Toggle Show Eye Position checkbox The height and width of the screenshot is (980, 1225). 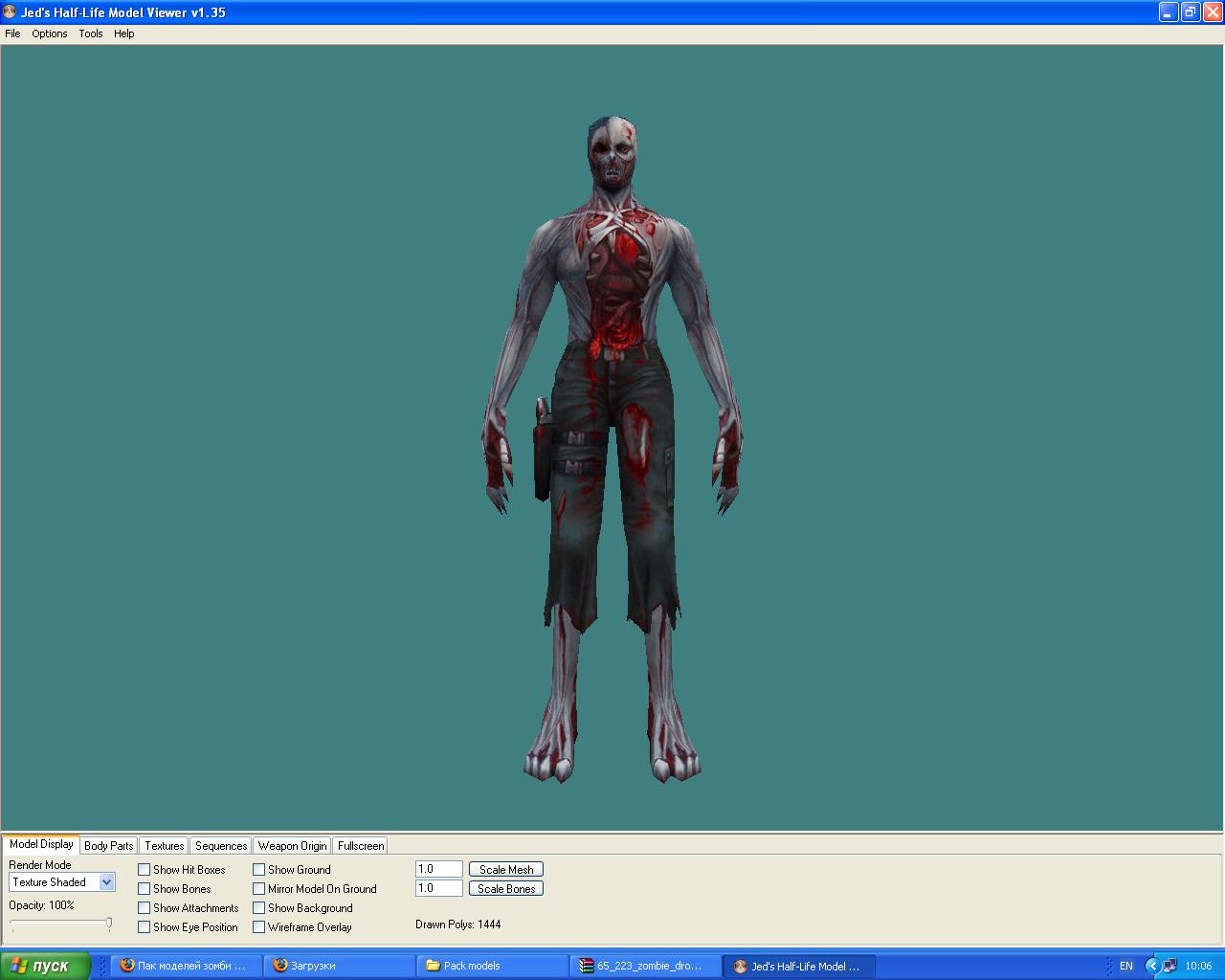point(145,927)
